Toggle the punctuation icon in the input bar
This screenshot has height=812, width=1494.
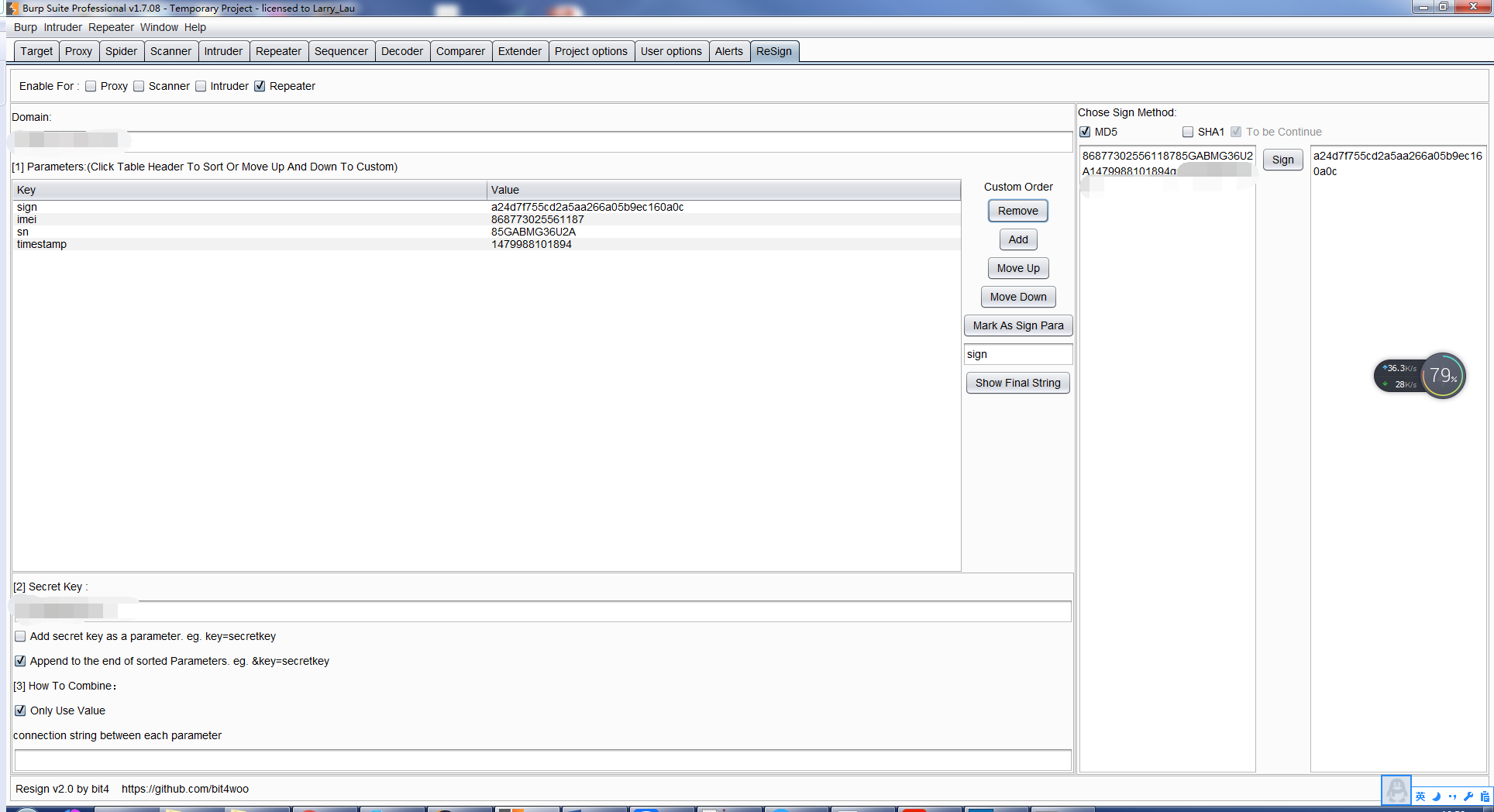[1452, 797]
